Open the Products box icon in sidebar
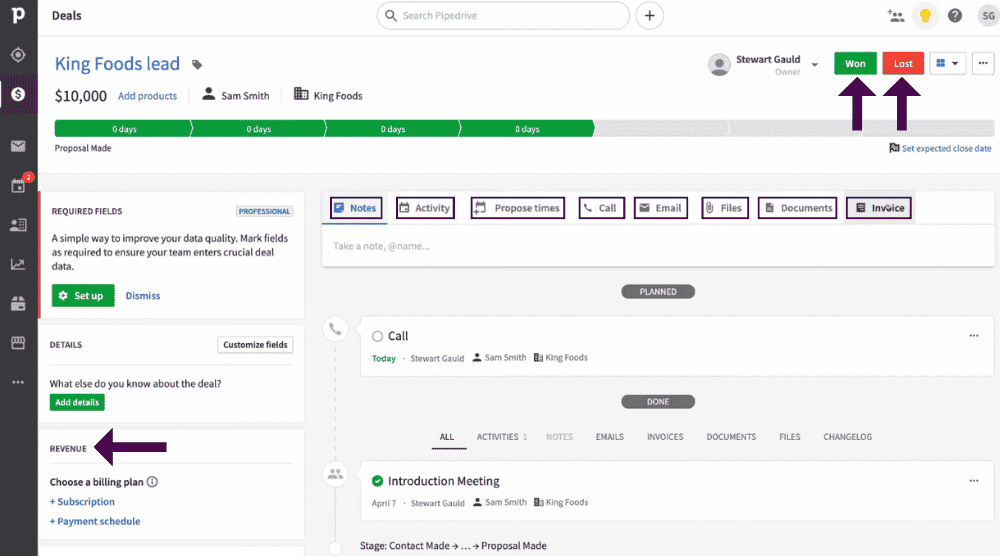Image resolution: width=1000 pixels, height=556 pixels. [18, 304]
